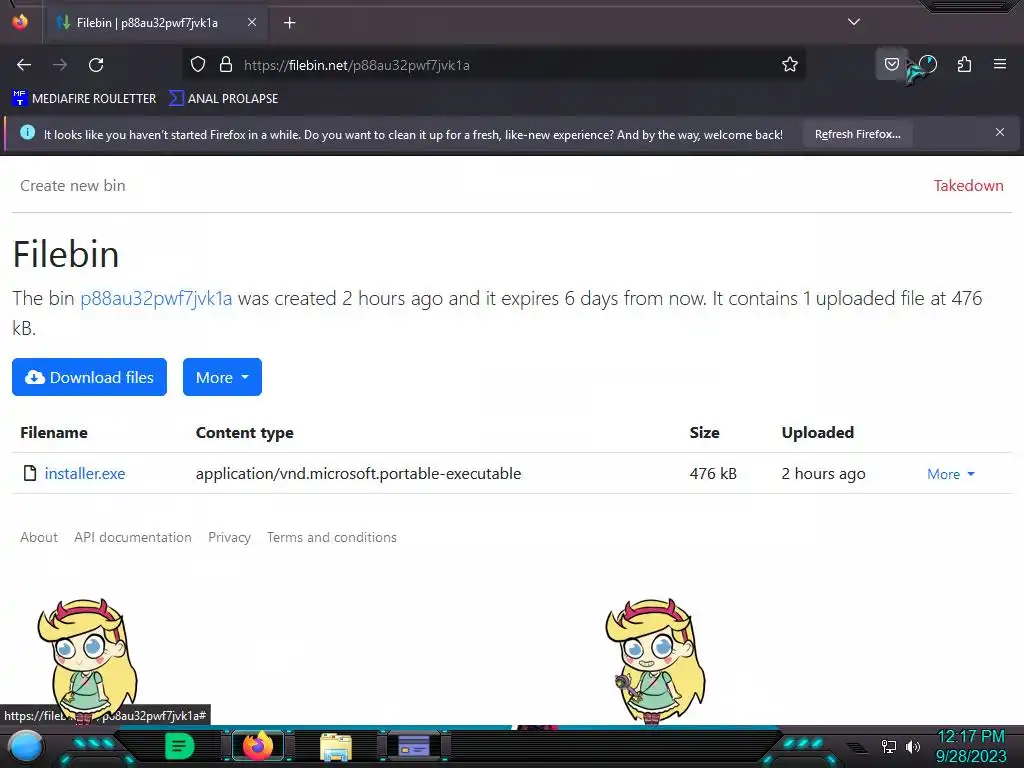This screenshot has width=1024, height=768.
Task: Open the green notes app in taskbar
Action: coord(180,746)
